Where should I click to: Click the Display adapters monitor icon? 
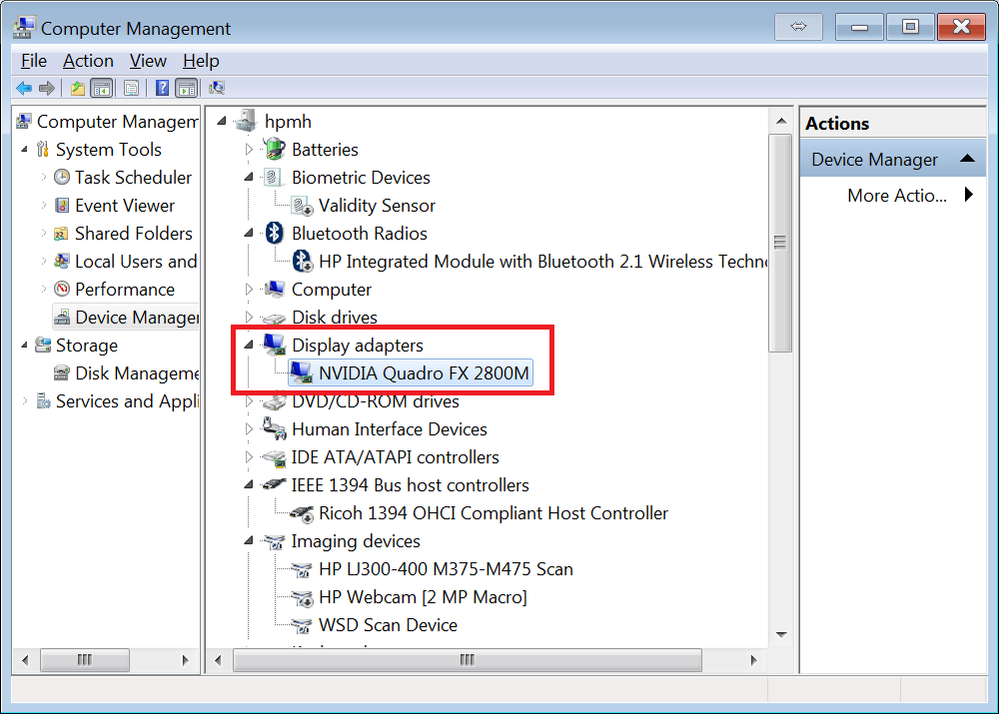[274, 345]
